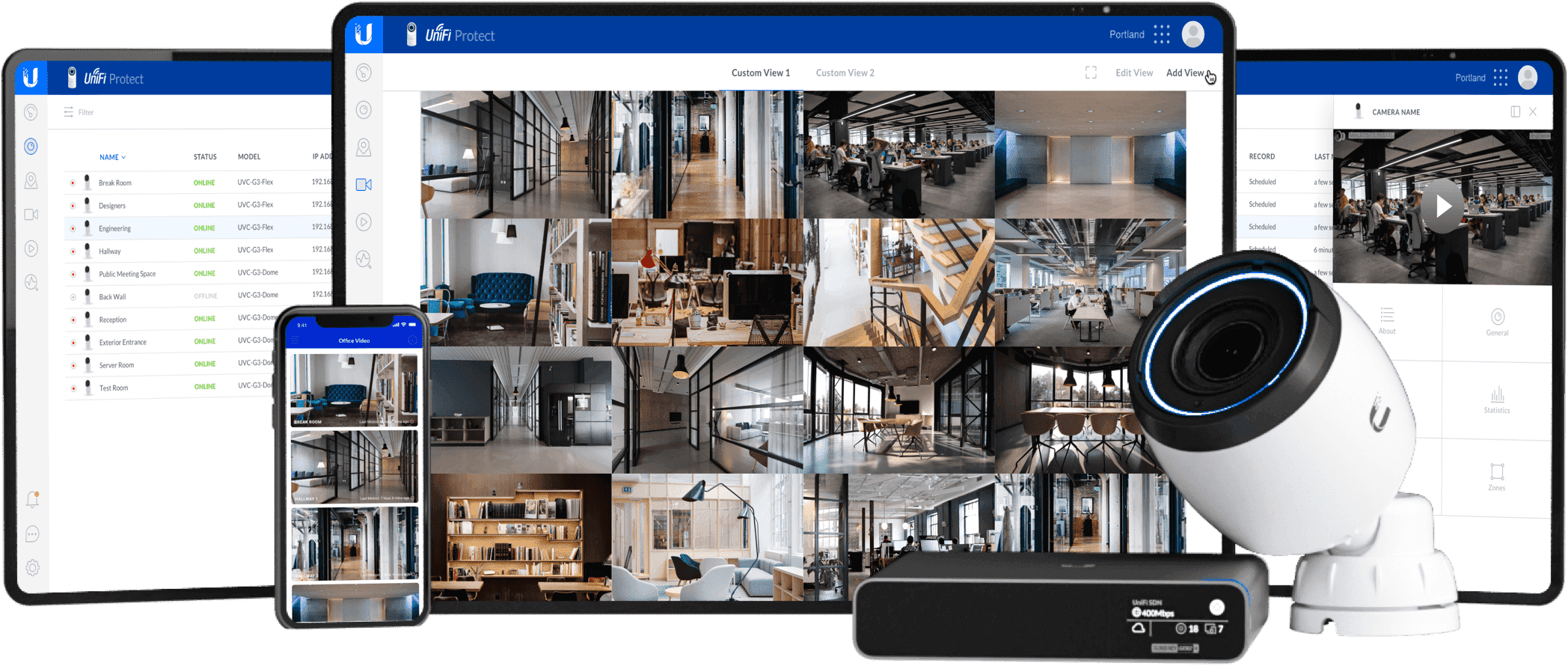
Task: Toggle the record indicator for Test Room
Action: click(x=73, y=388)
